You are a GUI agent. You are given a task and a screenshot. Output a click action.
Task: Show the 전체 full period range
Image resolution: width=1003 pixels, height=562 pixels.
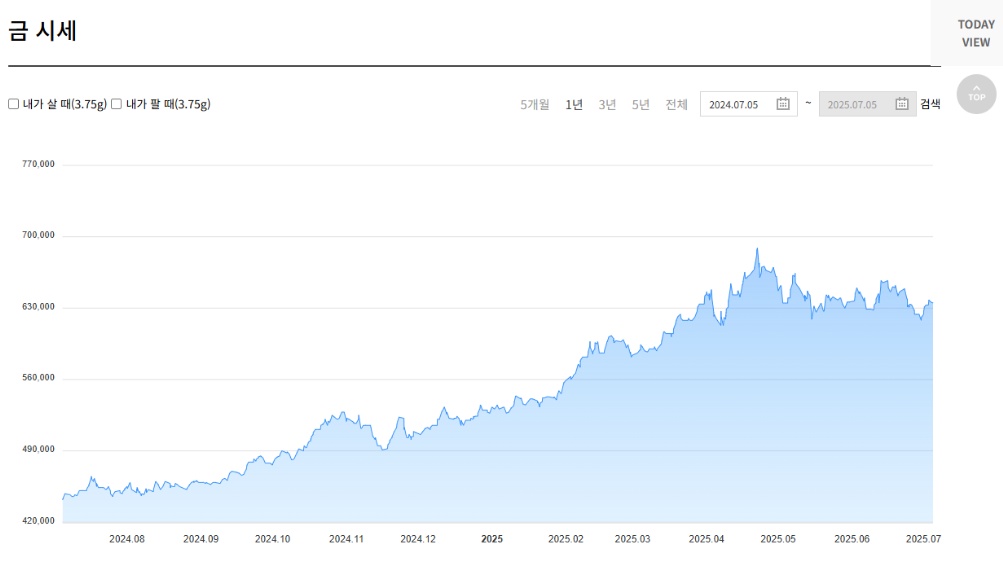(x=676, y=104)
